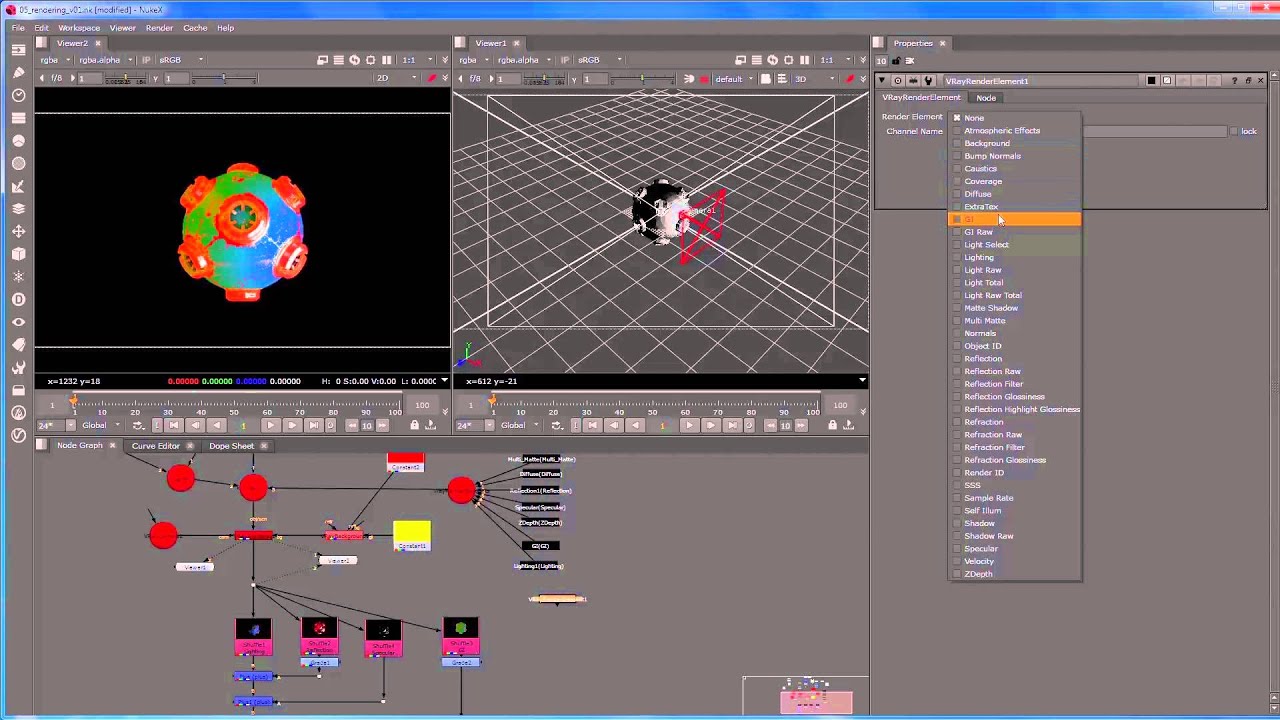Open the Views eye icon in toolbar
The height and width of the screenshot is (720, 1280).
pyautogui.click(x=18, y=322)
